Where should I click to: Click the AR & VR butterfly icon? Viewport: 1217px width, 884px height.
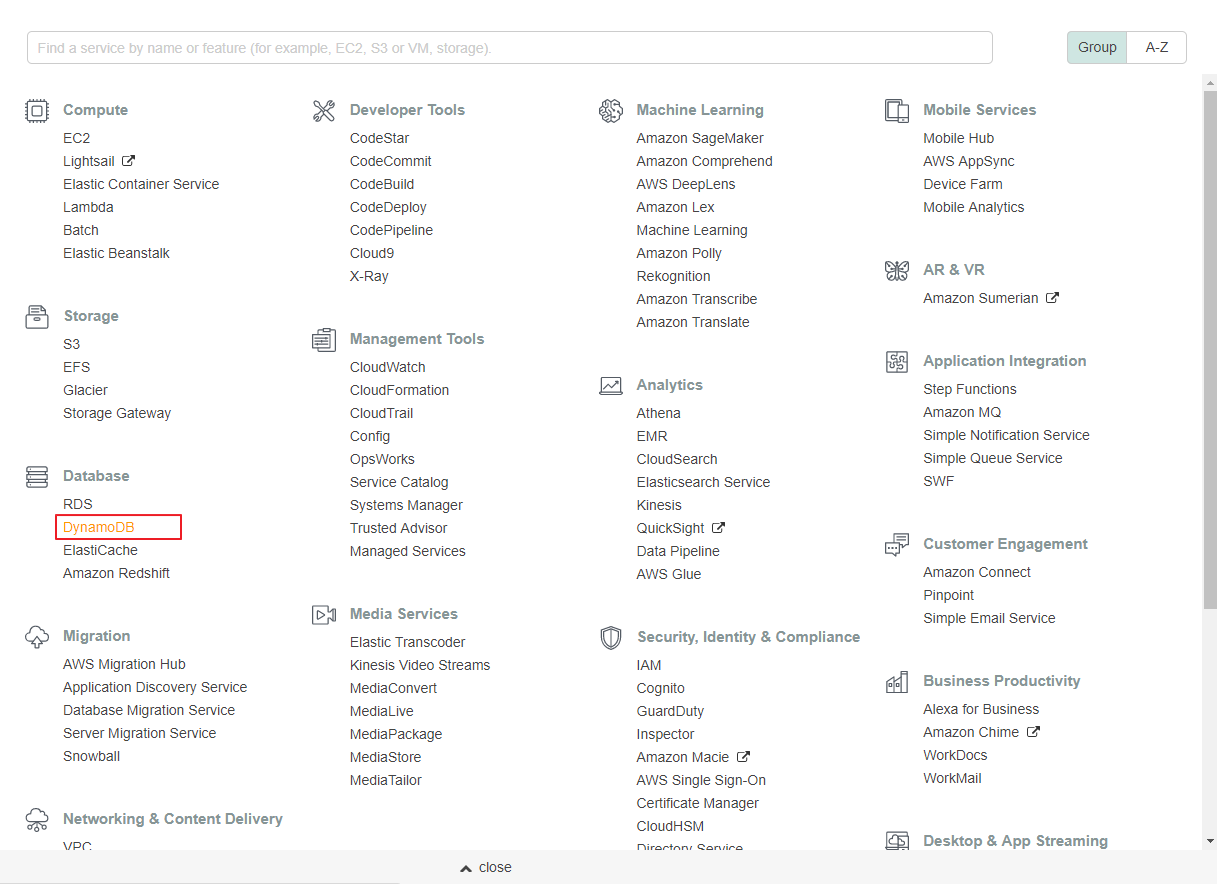(897, 271)
